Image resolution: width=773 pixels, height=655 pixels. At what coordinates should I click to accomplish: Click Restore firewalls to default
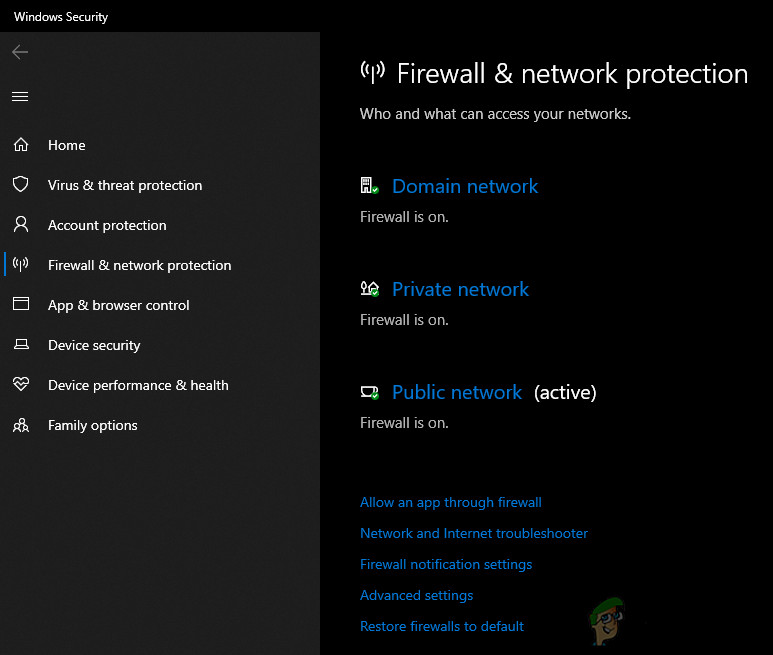point(441,626)
